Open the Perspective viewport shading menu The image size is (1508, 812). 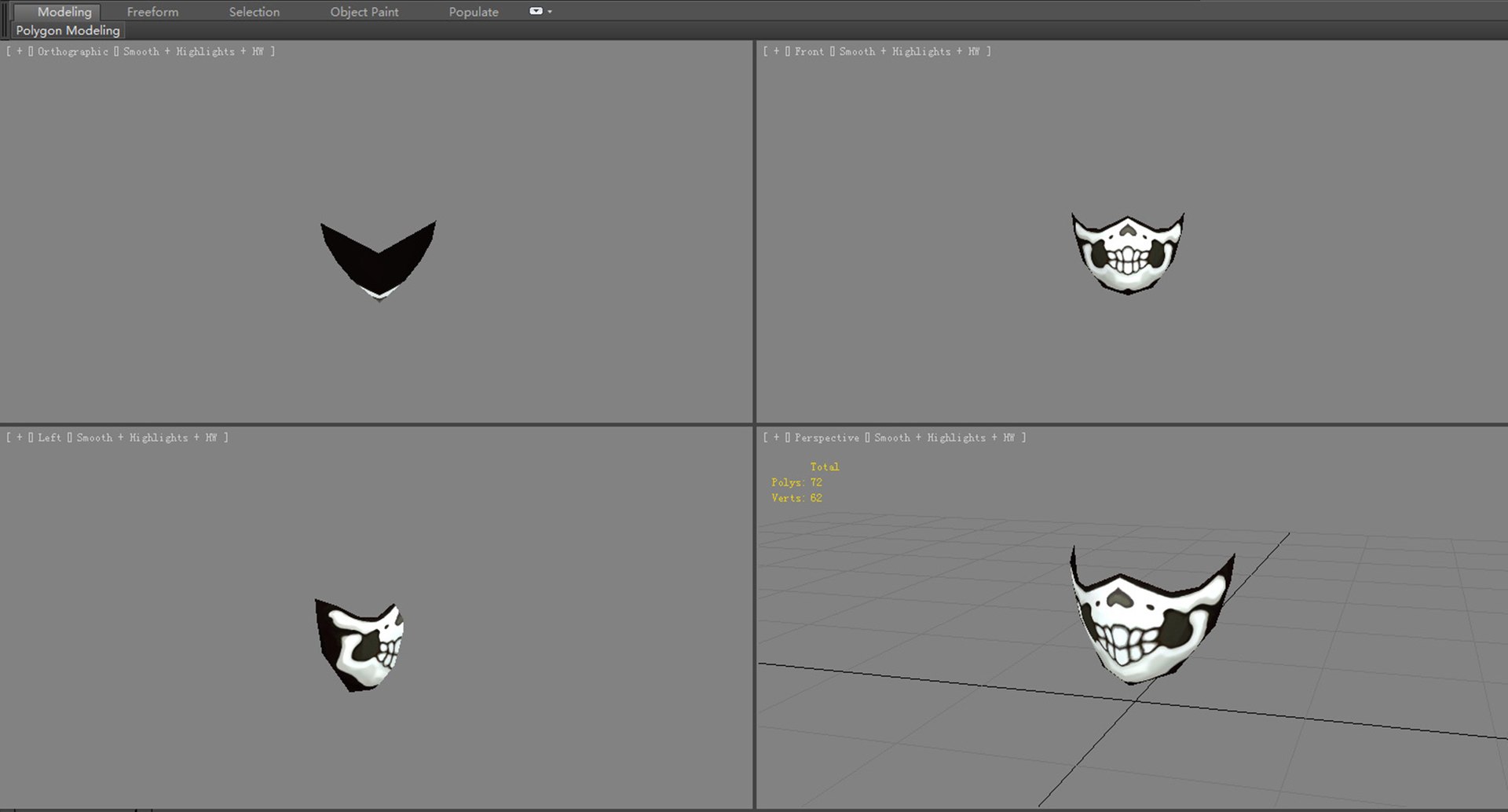(x=945, y=437)
